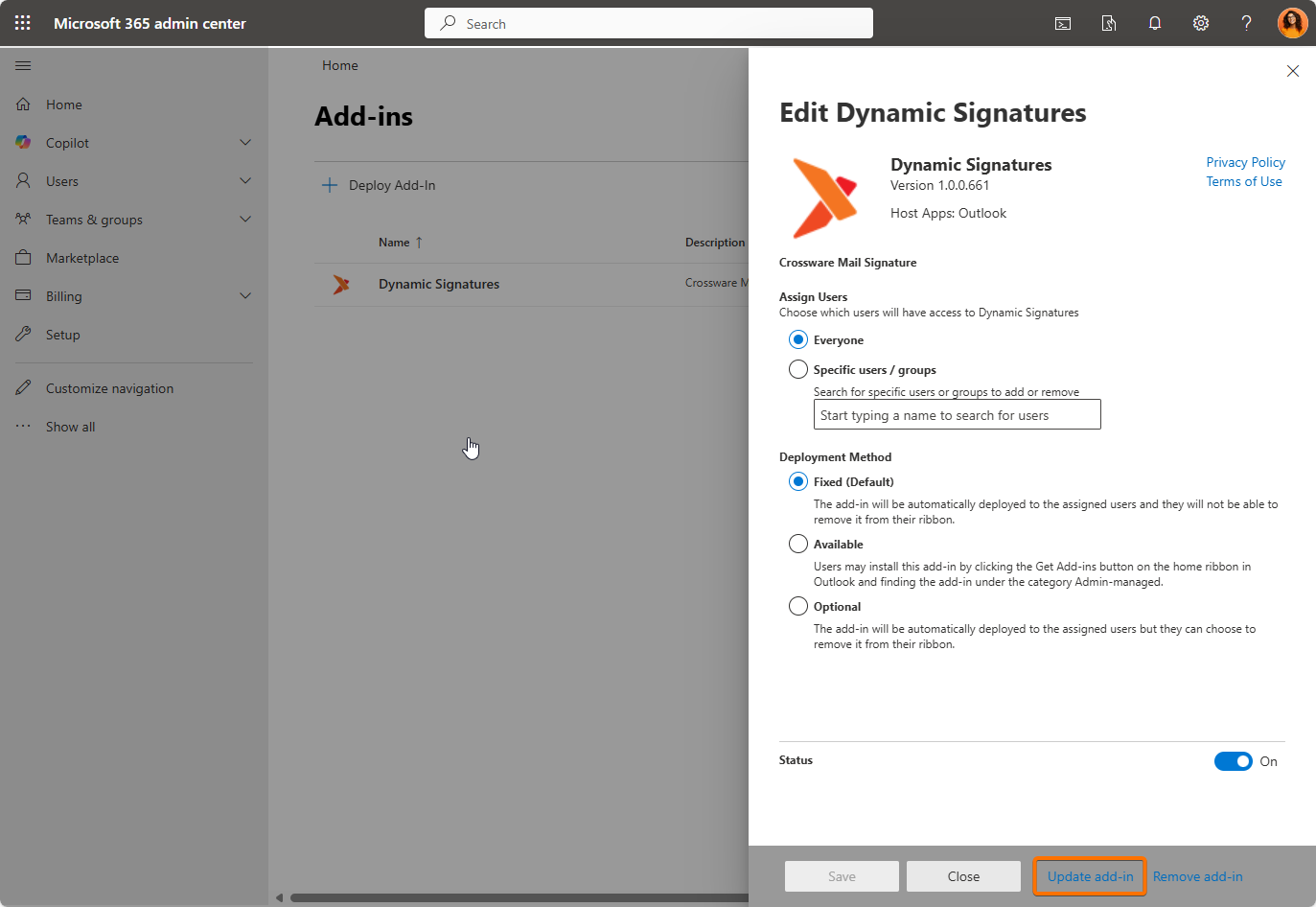Open Marketplace in the left navigation

pyautogui.click(x=82, y=258)
